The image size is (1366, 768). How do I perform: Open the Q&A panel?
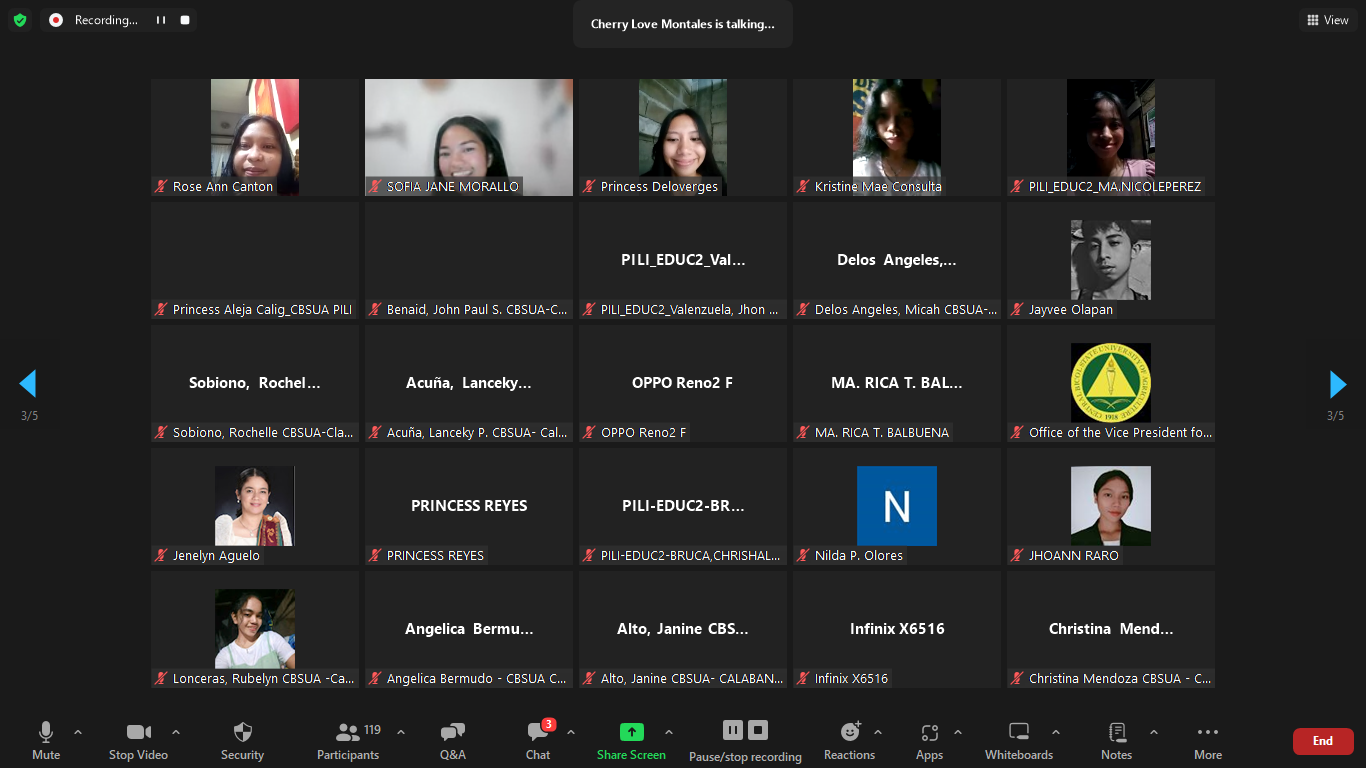click(x=452, y=740)
